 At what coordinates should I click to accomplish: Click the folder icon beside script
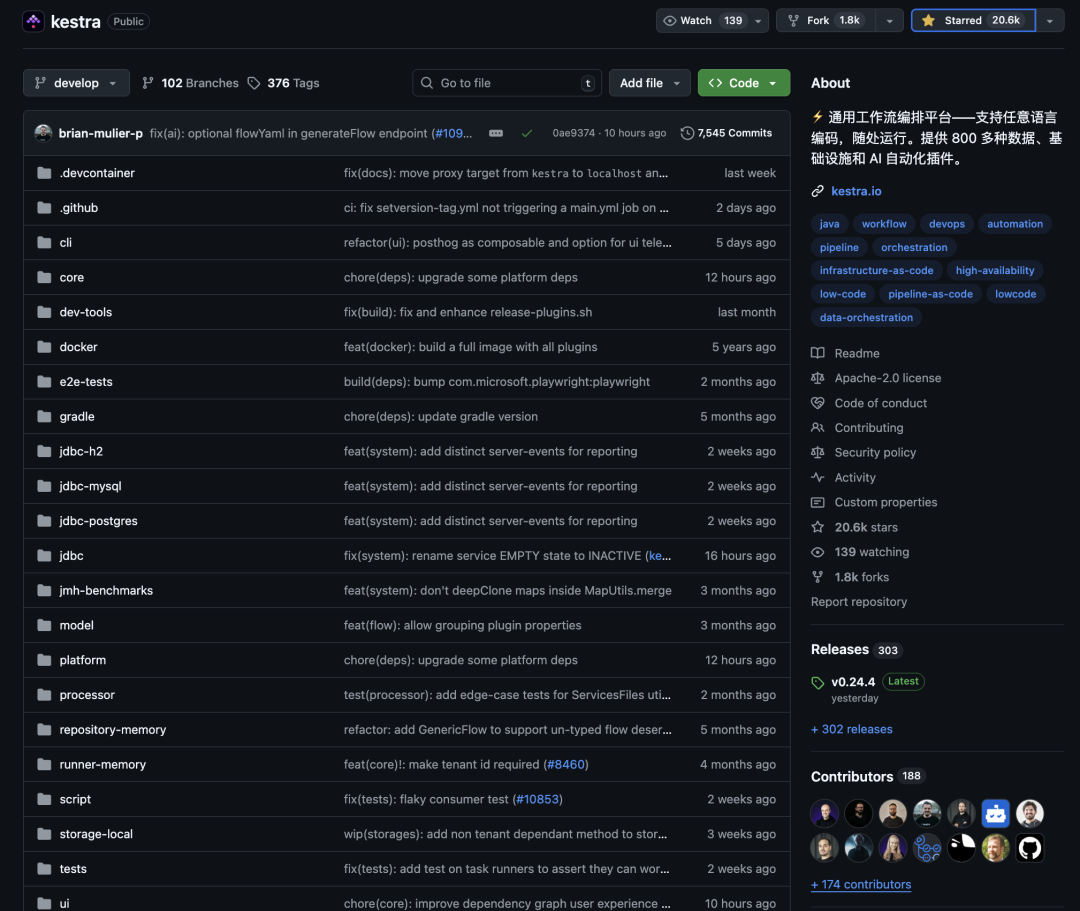click(44, 799)
